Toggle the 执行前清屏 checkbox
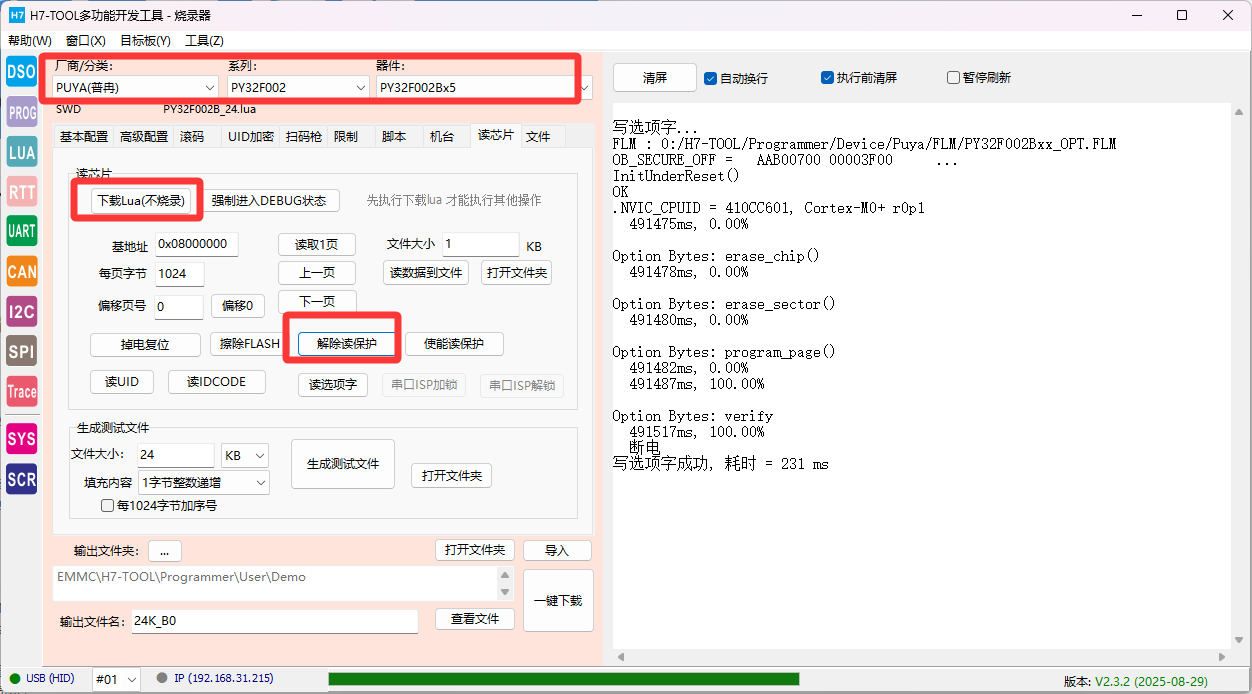1252x694 pixels. coord(828,78)
